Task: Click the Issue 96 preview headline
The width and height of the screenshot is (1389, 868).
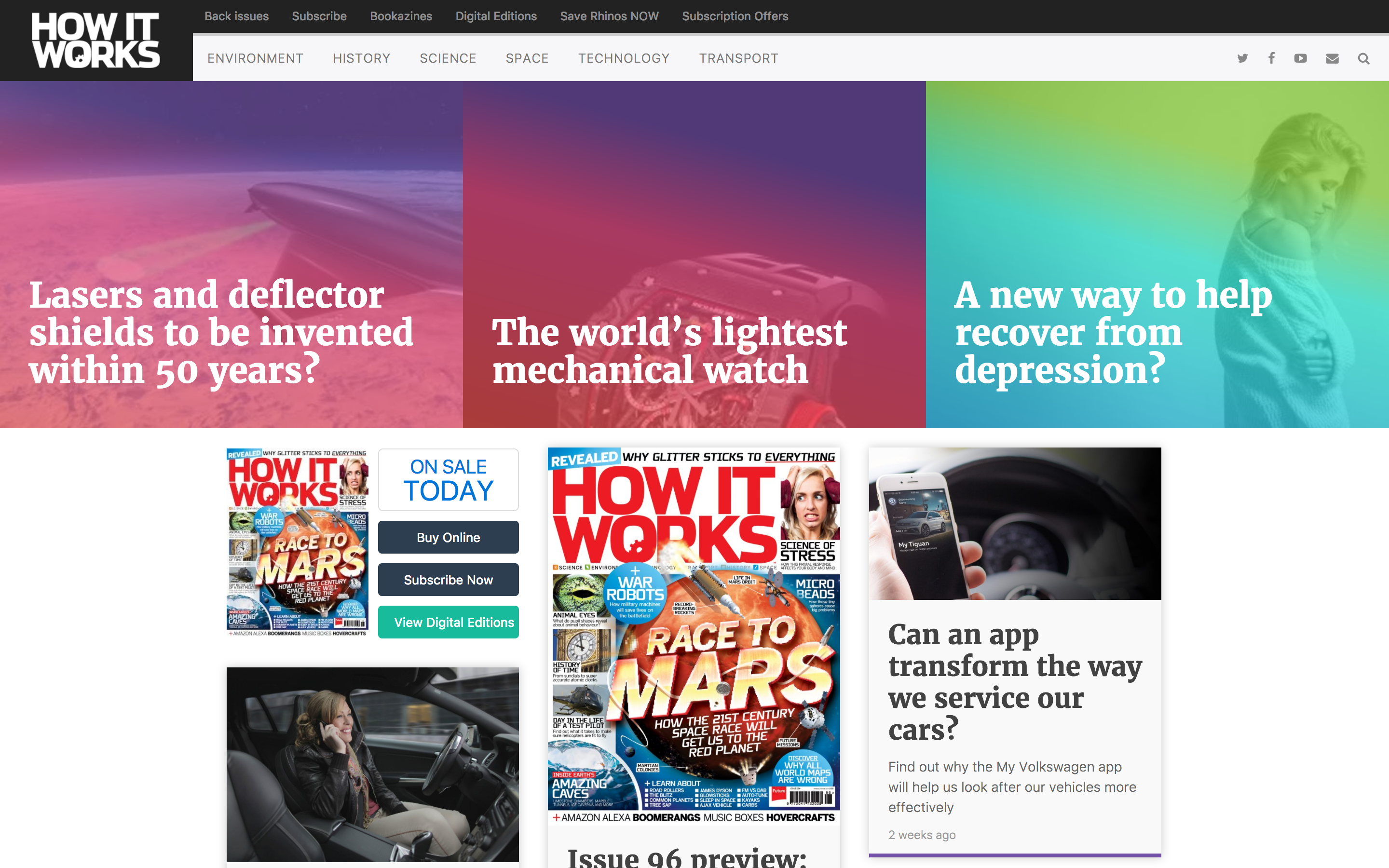Action: pyautogui.click(x=687, y=858)
